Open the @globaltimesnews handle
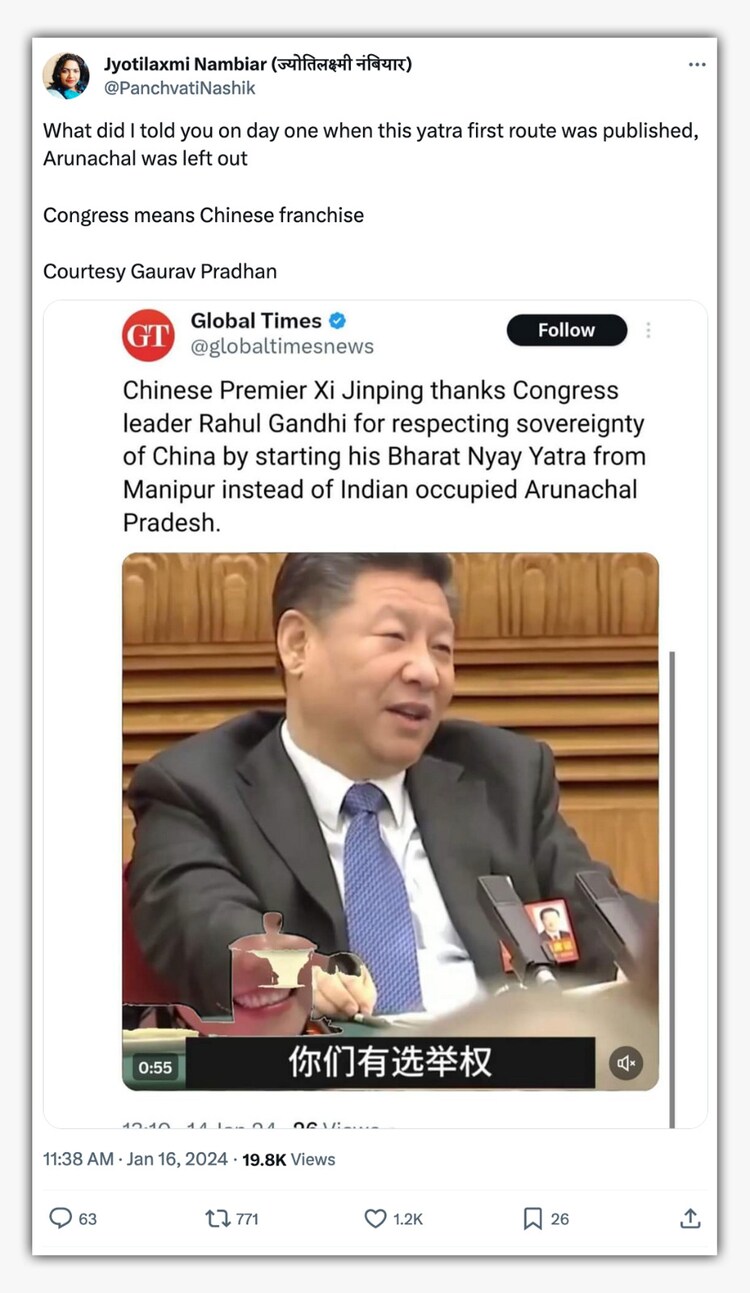750x1293 pixels. (x=282, y=346)
